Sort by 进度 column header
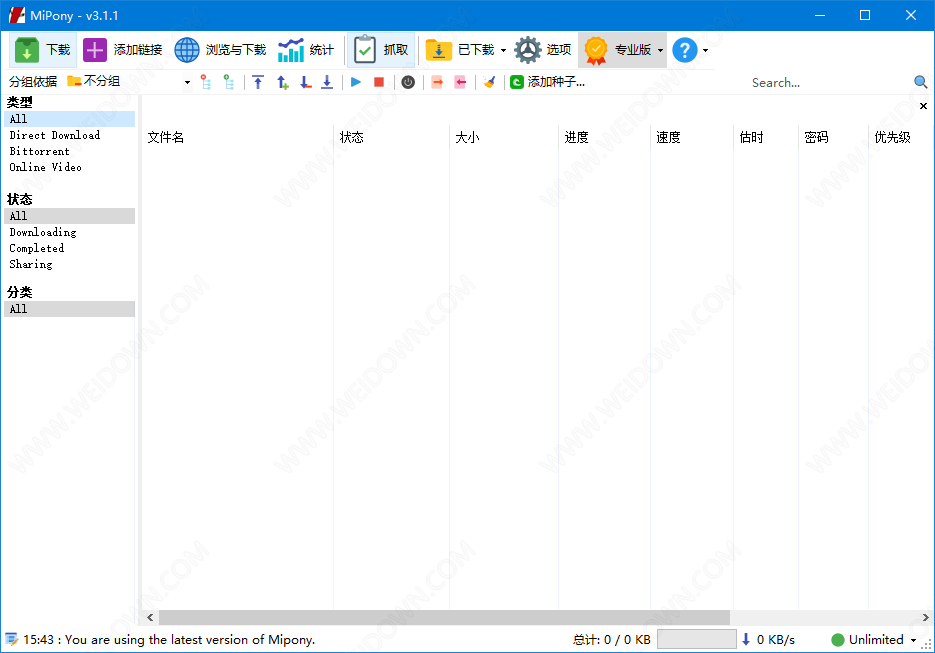Image resolution: width=935 pixels, height=653 pixels. [x=604, y=138]
